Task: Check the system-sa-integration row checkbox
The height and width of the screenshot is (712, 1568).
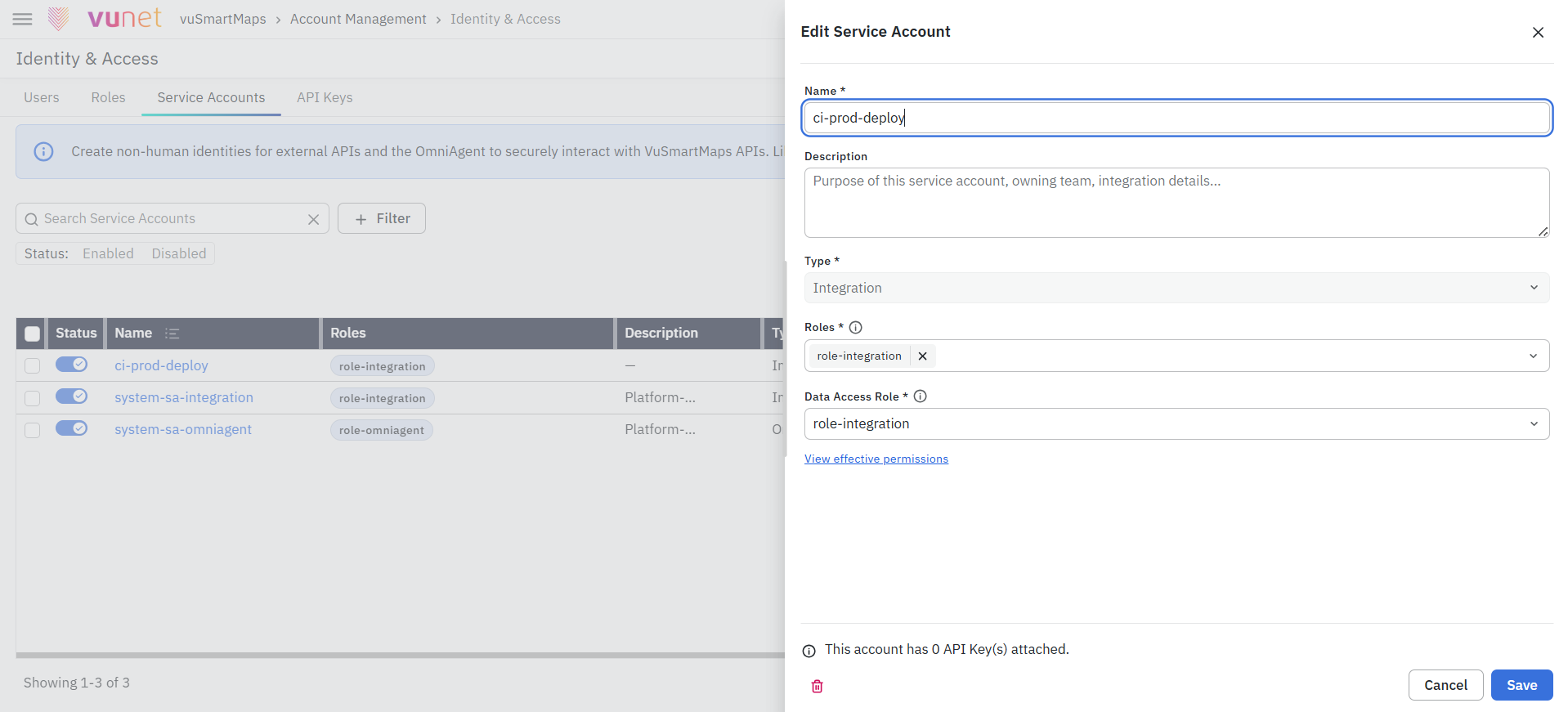Action: click(x=33, y=397)
